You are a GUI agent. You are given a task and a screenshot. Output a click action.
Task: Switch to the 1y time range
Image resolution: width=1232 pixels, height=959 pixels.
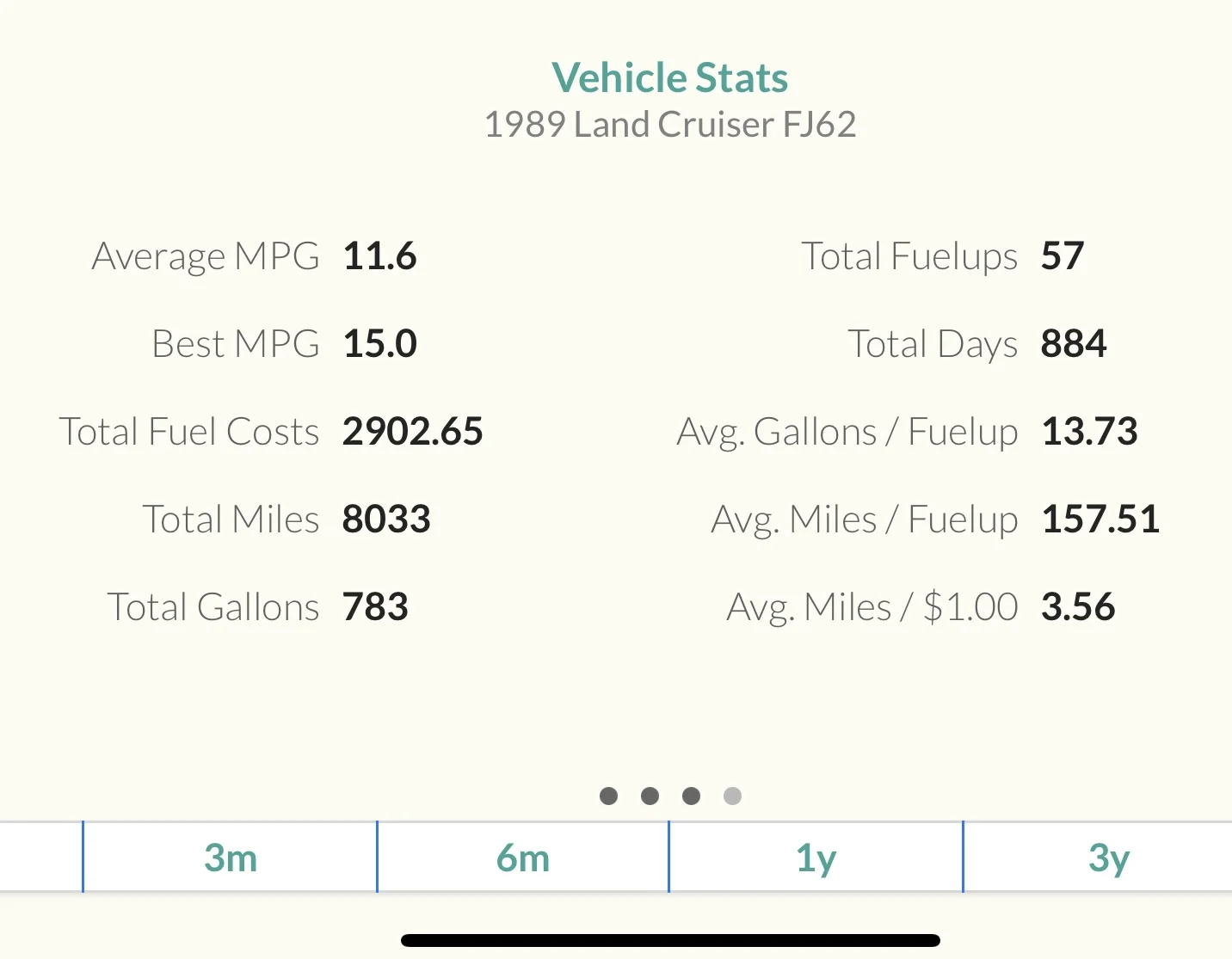pyautogui.click(x=816, y=858)
